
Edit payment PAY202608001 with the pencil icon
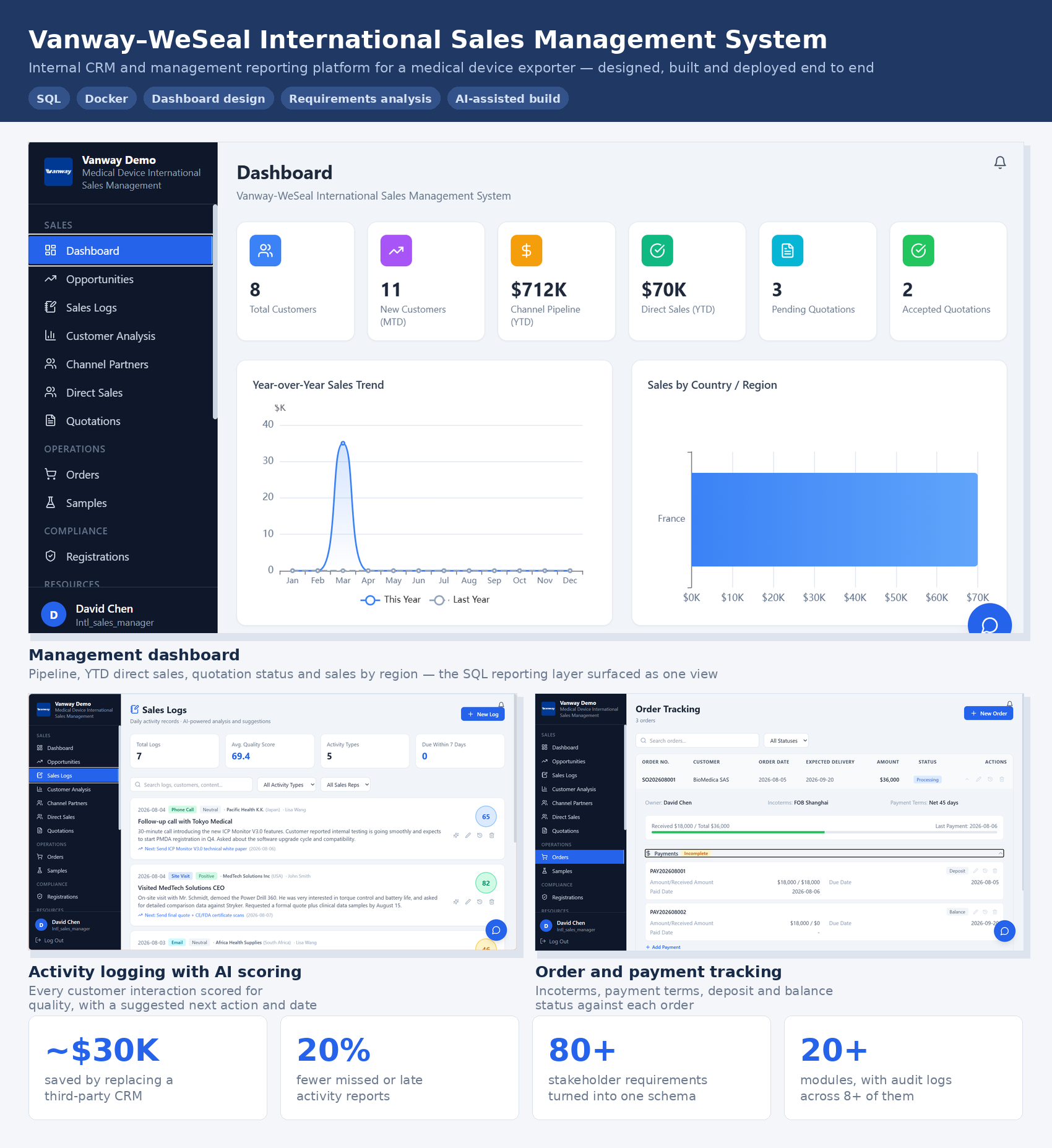click(x=975, y=871)
